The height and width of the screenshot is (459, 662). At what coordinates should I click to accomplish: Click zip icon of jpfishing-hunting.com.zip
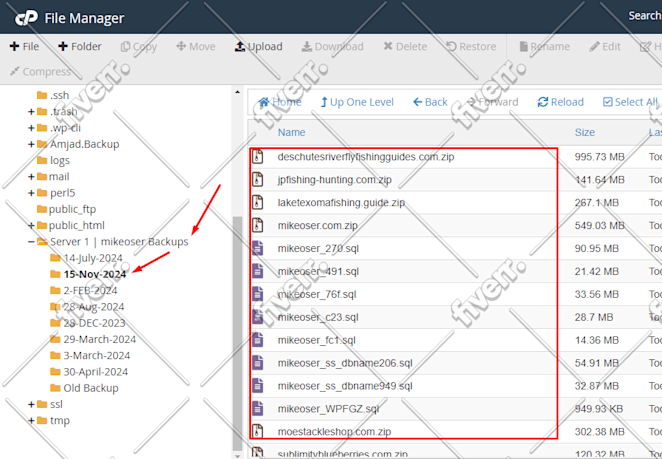coord(258,179)
